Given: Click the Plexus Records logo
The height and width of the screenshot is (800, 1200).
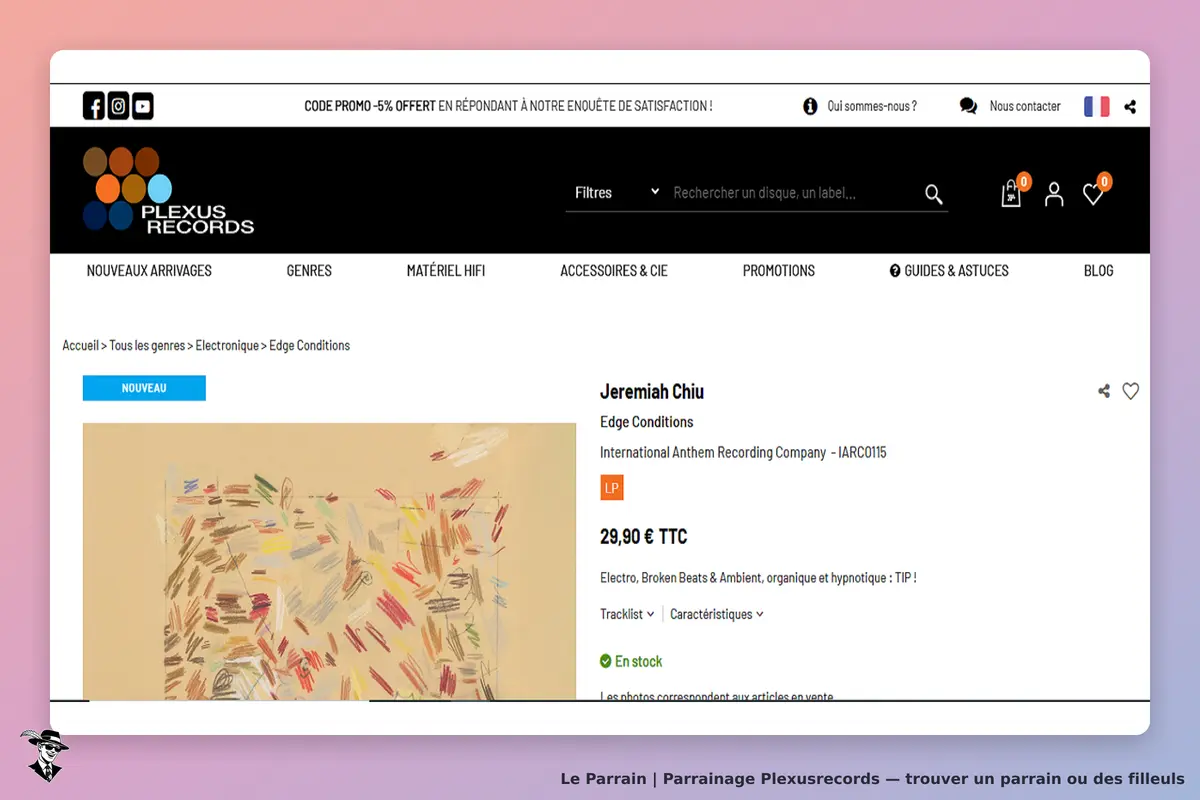Looking at the screenshot, I should tap(168, 190).
